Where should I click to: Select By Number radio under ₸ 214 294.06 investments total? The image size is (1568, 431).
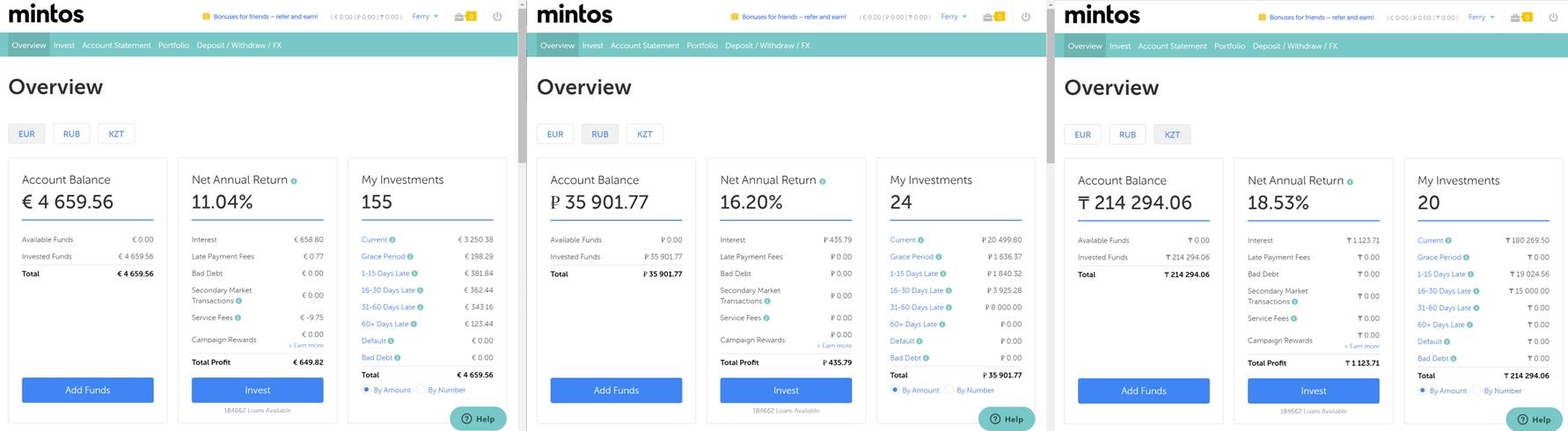(x=1476, y=391)
